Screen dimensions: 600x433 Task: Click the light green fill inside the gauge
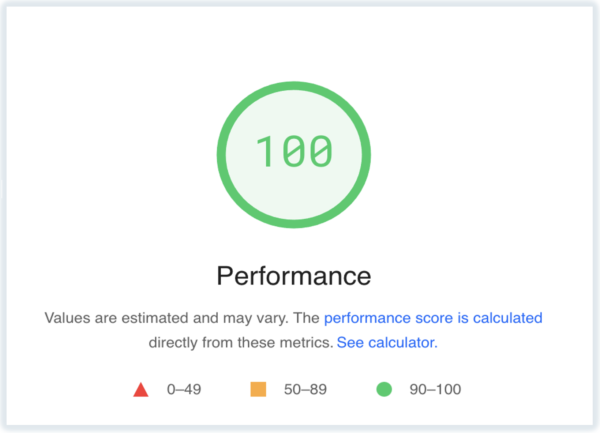pos(294,190)
